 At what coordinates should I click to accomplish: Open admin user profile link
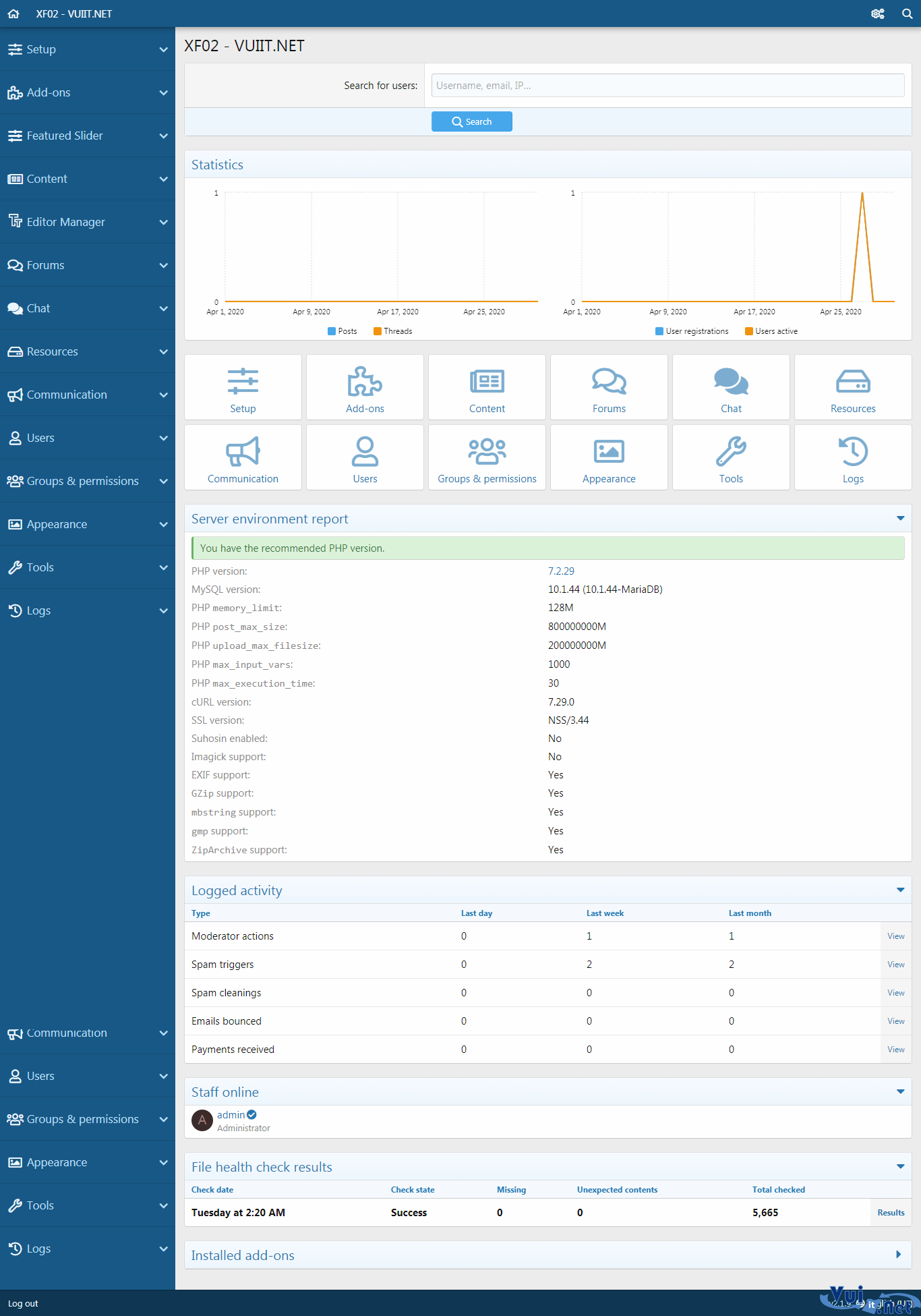click(x=231, y=1115)
